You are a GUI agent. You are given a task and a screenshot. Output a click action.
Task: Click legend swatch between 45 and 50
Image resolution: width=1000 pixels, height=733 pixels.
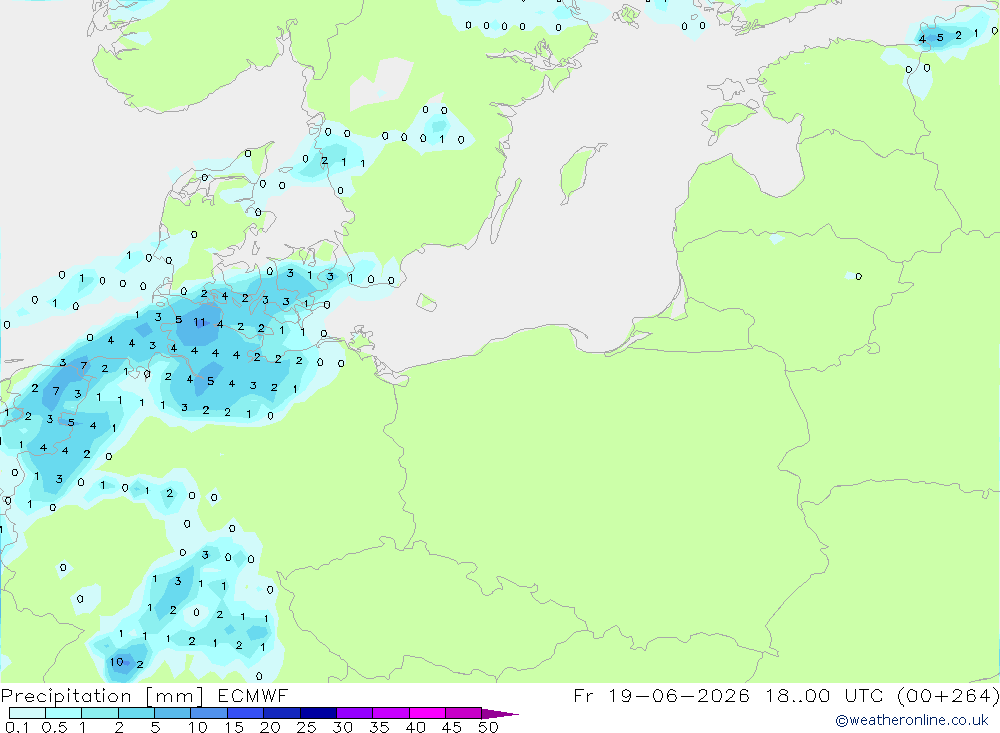pos(464,713)
